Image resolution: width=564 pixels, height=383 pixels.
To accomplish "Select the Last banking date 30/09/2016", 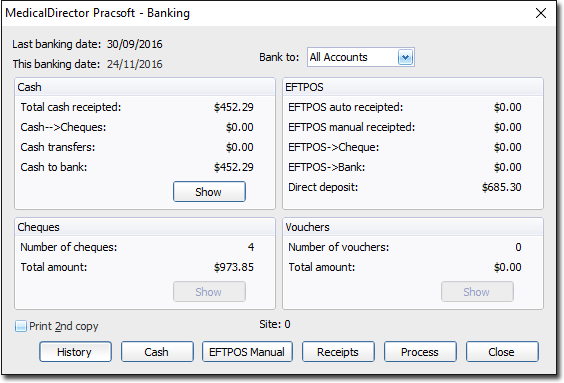I will [x=135, y=44].
